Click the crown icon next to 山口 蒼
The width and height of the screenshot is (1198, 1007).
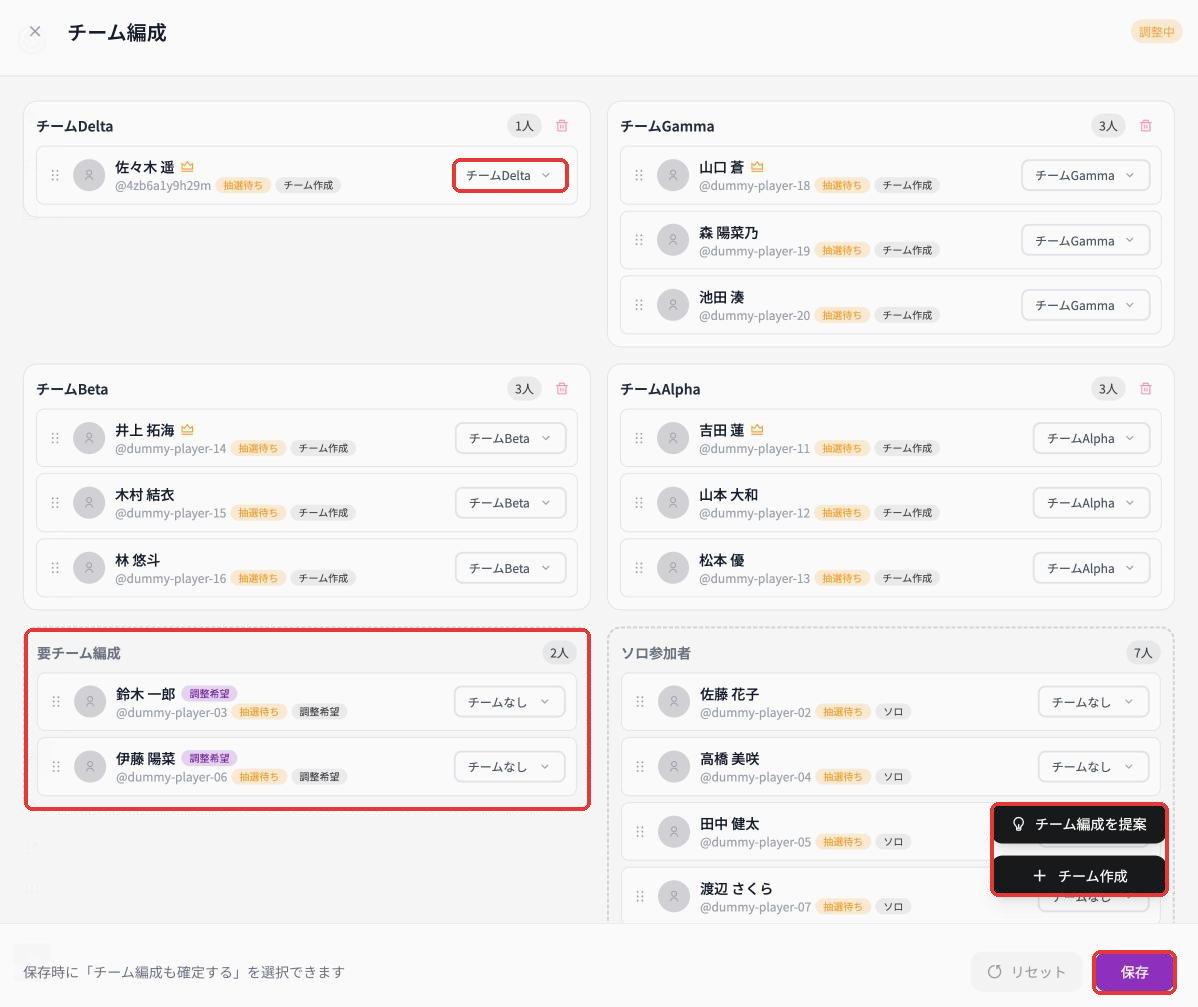(757, 167)
